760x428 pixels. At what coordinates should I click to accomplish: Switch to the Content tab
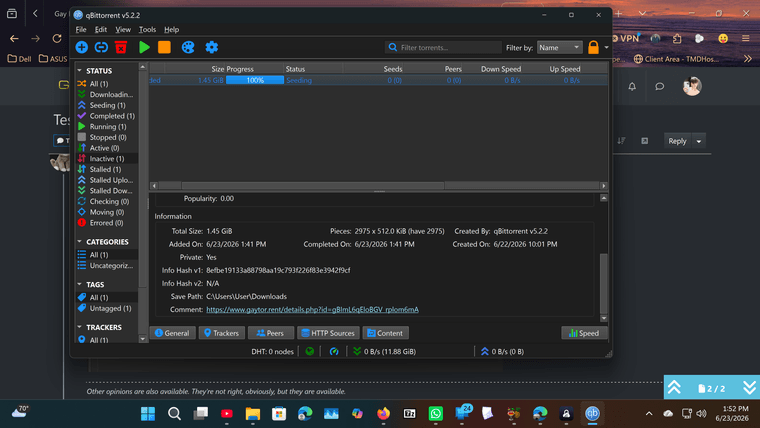(x=385, y=333)
